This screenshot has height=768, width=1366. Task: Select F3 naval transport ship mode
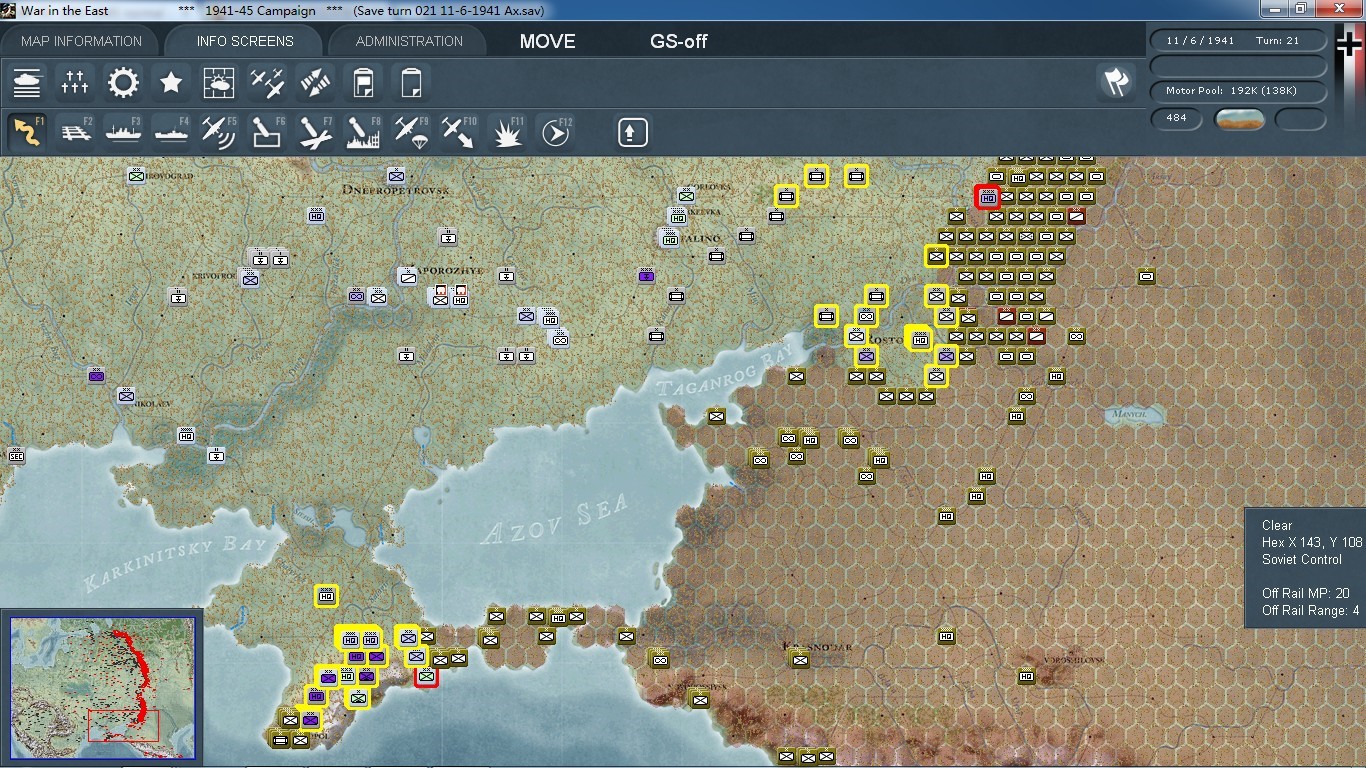[123, 132]
